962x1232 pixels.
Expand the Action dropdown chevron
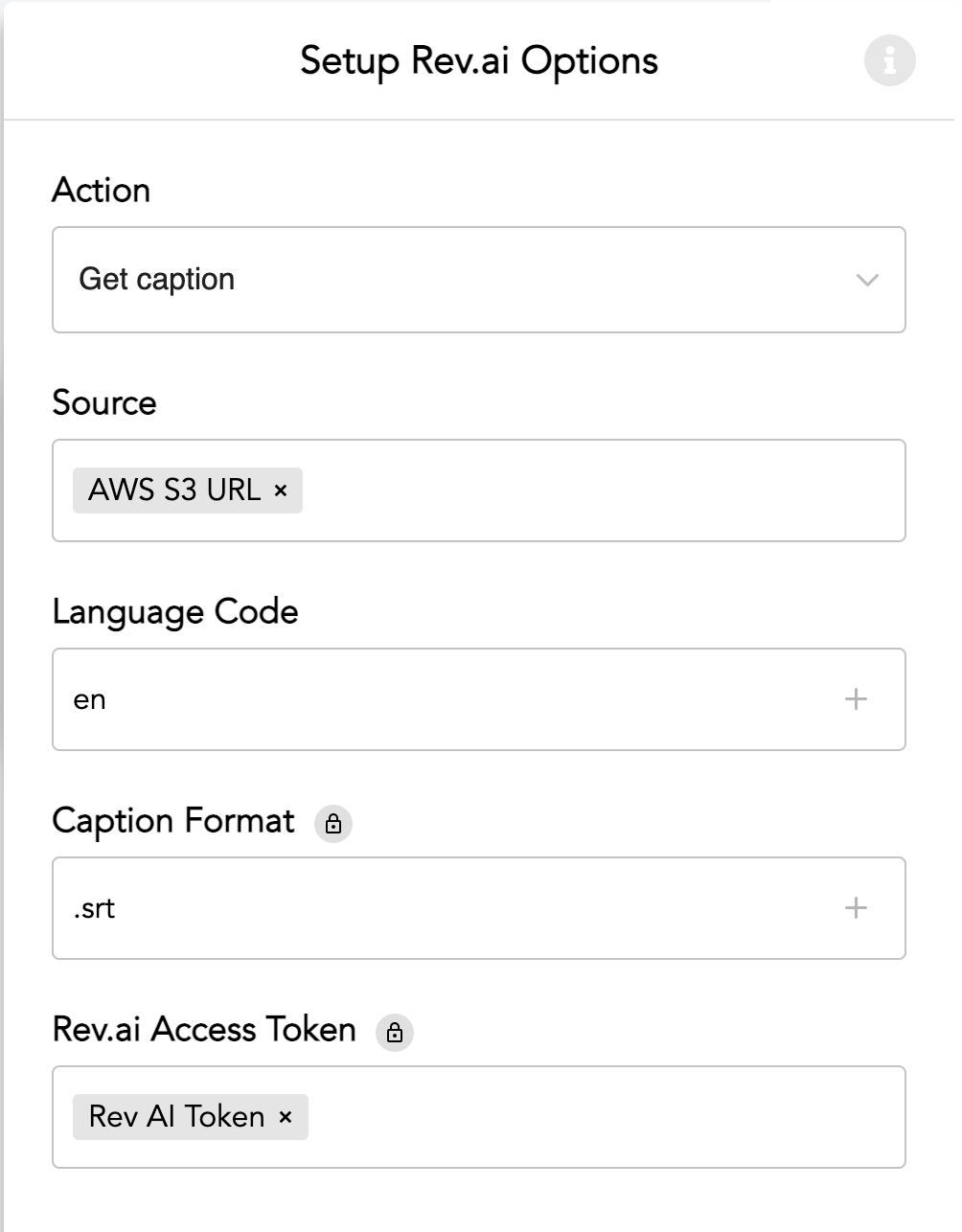pos(867,280)
